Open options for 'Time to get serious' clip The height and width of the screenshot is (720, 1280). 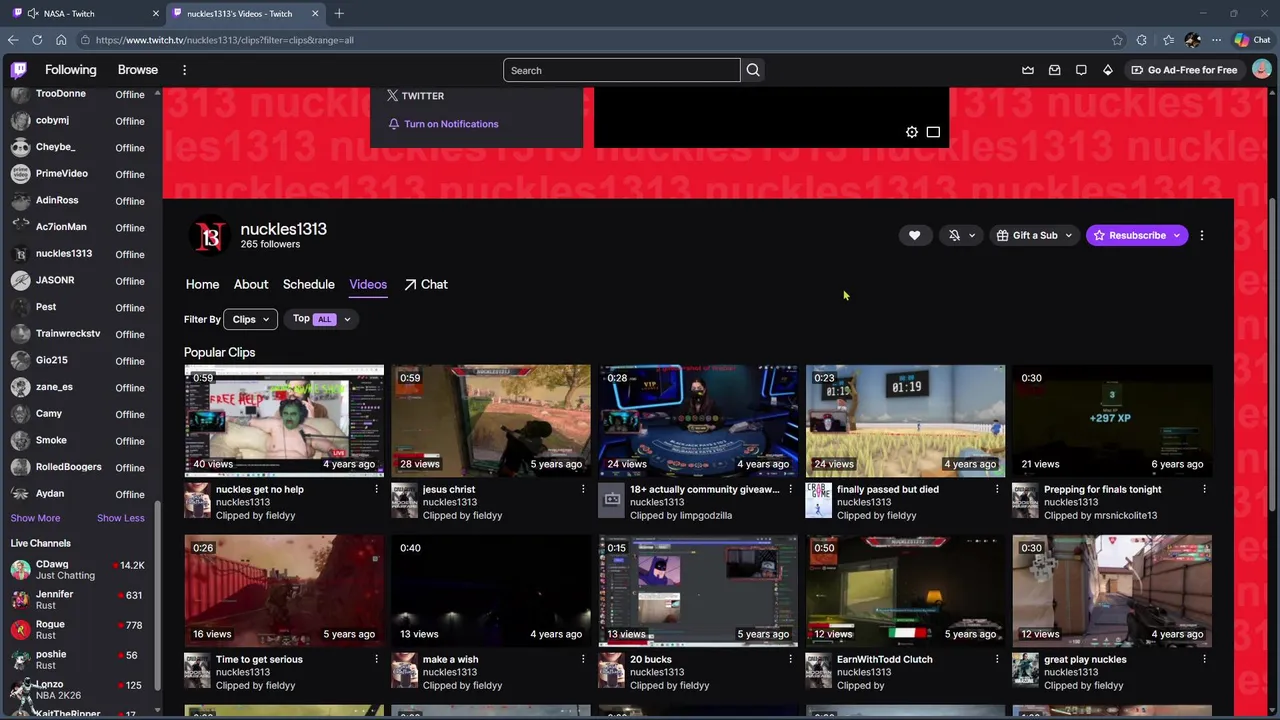click(x=376, y=659)
